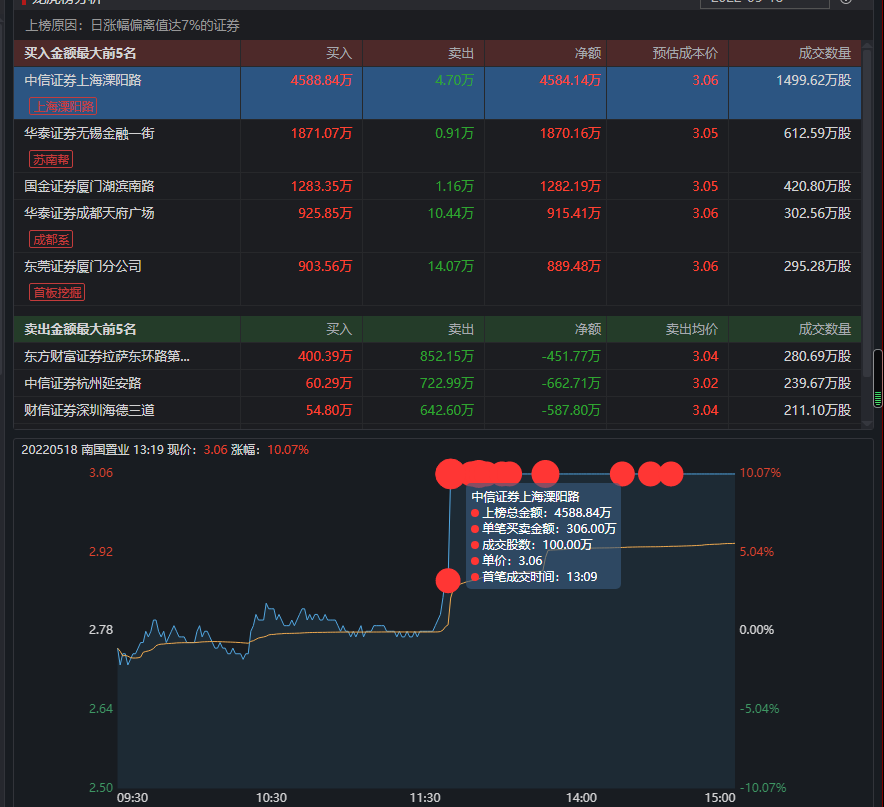The height and width of the screenshot is (807, 884).
Task: Click the 单笔买卖金额: 306.00万 tooltip line
Action: [x=543, y=529]
